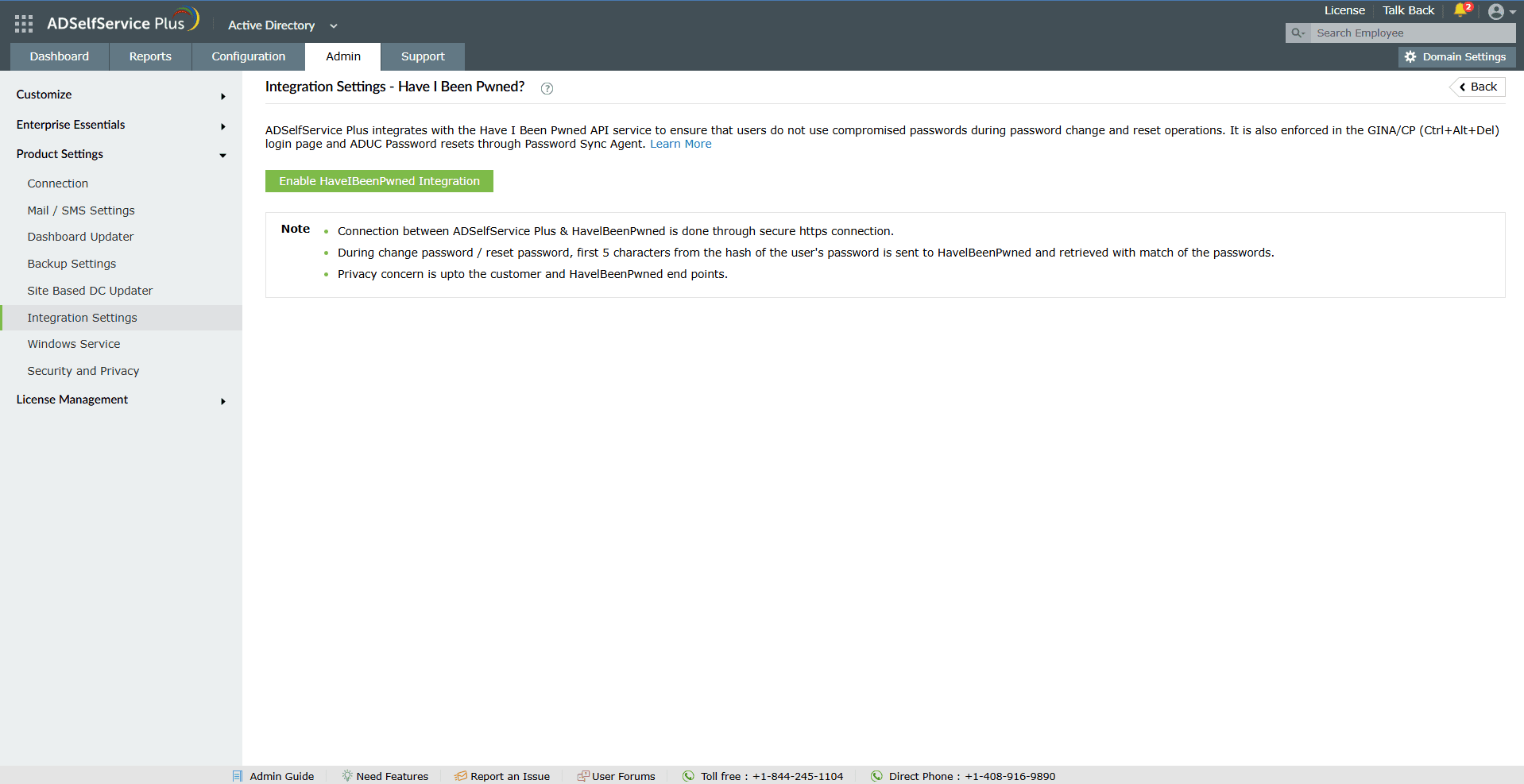Open Mail / SMS Settings
The width and height of the screenshot is (1524, 784).
click(81, 210)
